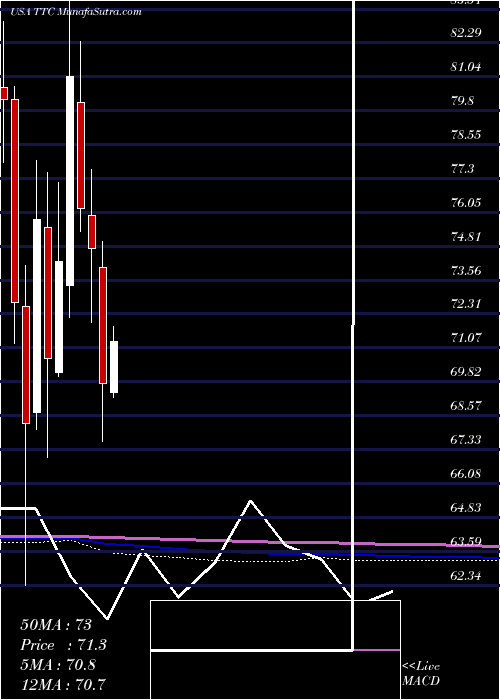Viewport: 500px width, 700px height.
Task: Click the 67.33 price label
Action: point(466,439)
